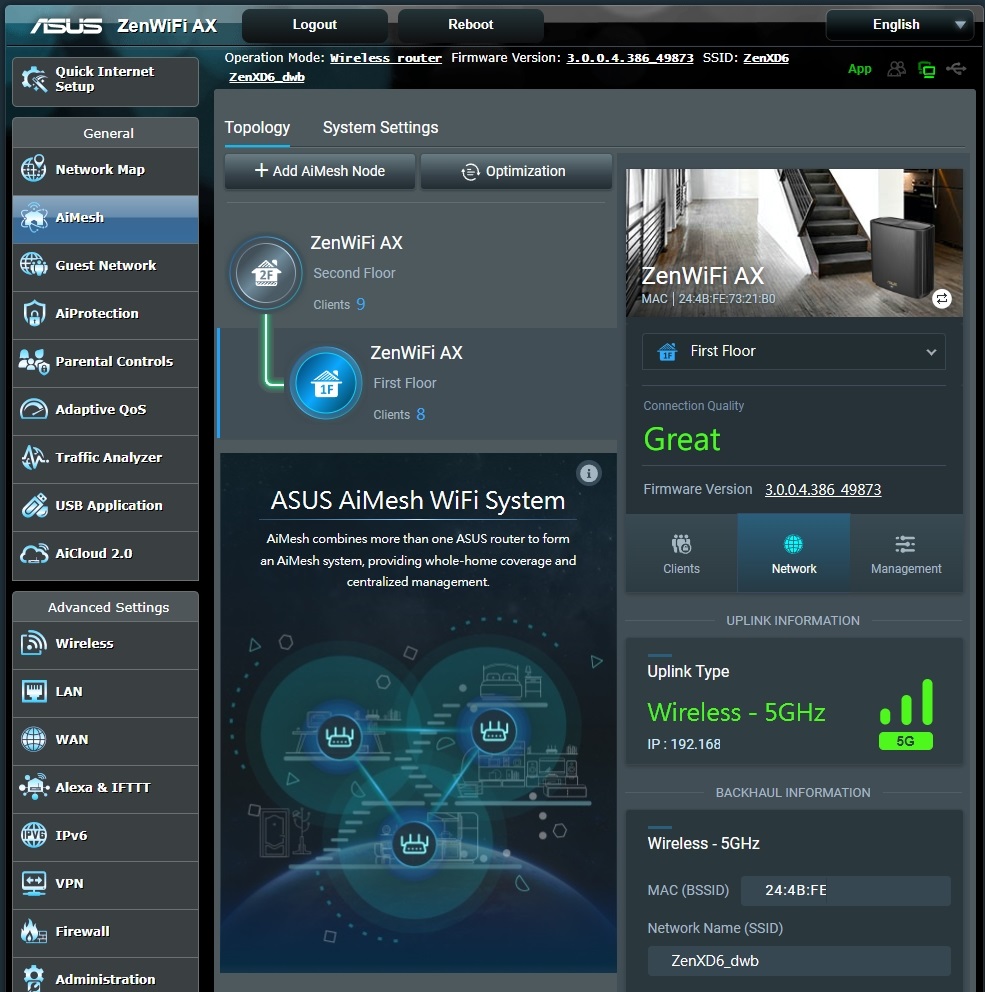
Task: Open Quick Internet Setup wizard
Action: tap(105, 81)
